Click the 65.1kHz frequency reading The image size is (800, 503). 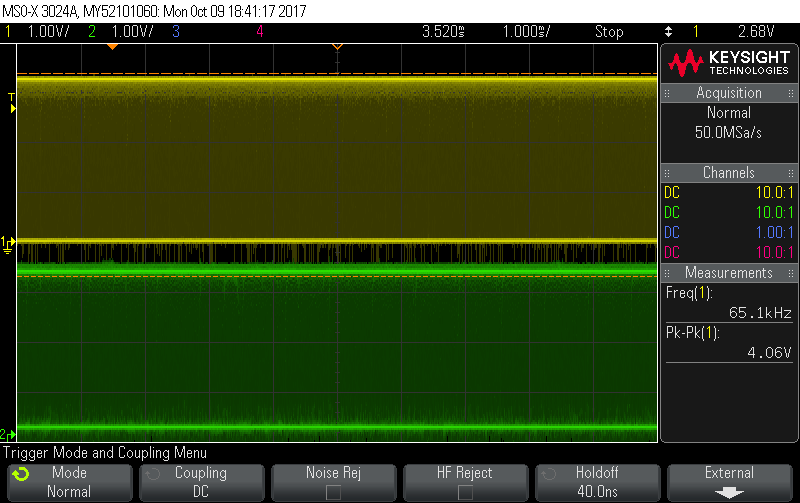pyautogui.click(x=760, y=312)
